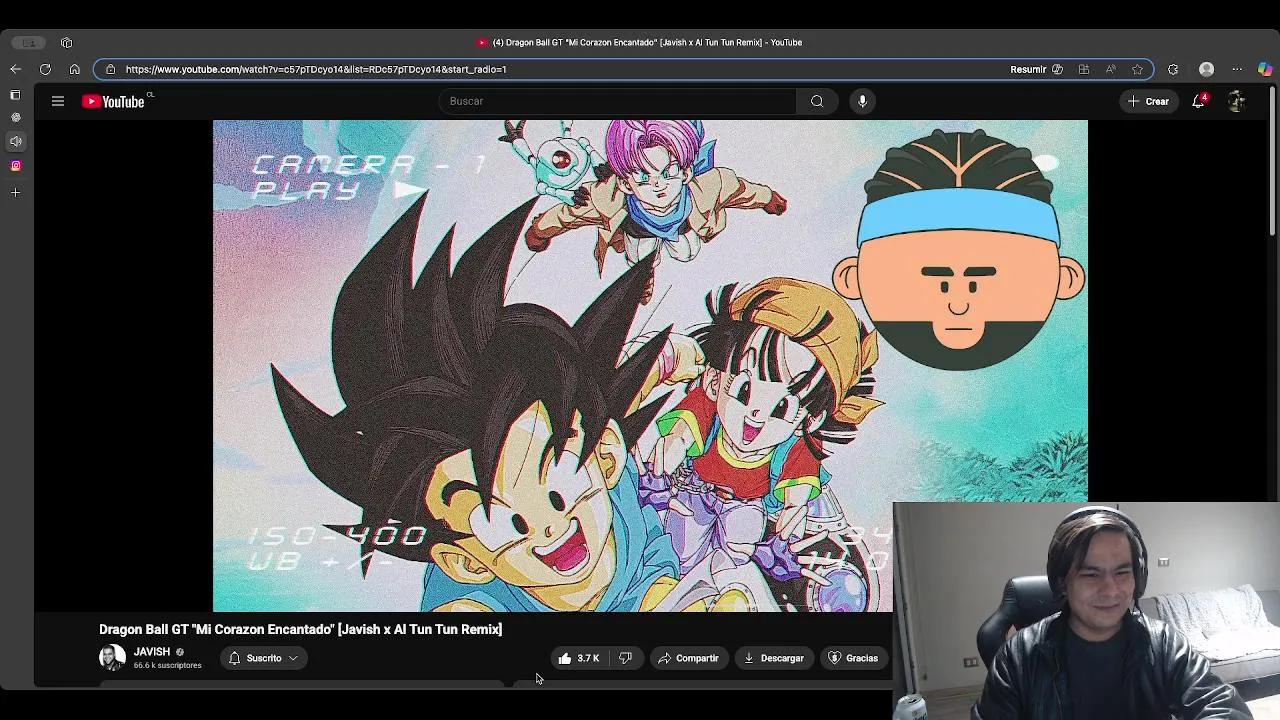
Task: Open the tab actions menu
Action: pyautogui.click(x=66, y=42)
